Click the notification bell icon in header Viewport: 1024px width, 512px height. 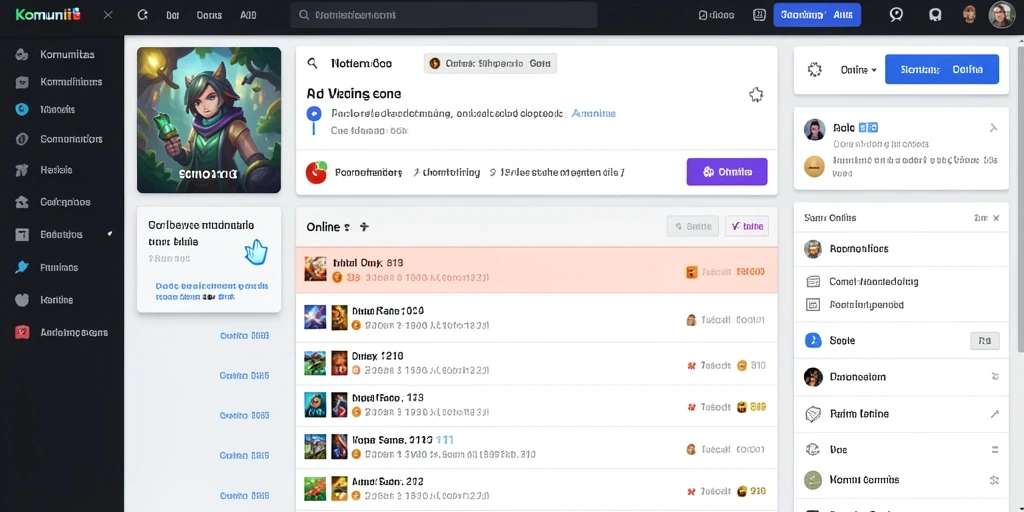pyautogui.click(x=936, y=14)
